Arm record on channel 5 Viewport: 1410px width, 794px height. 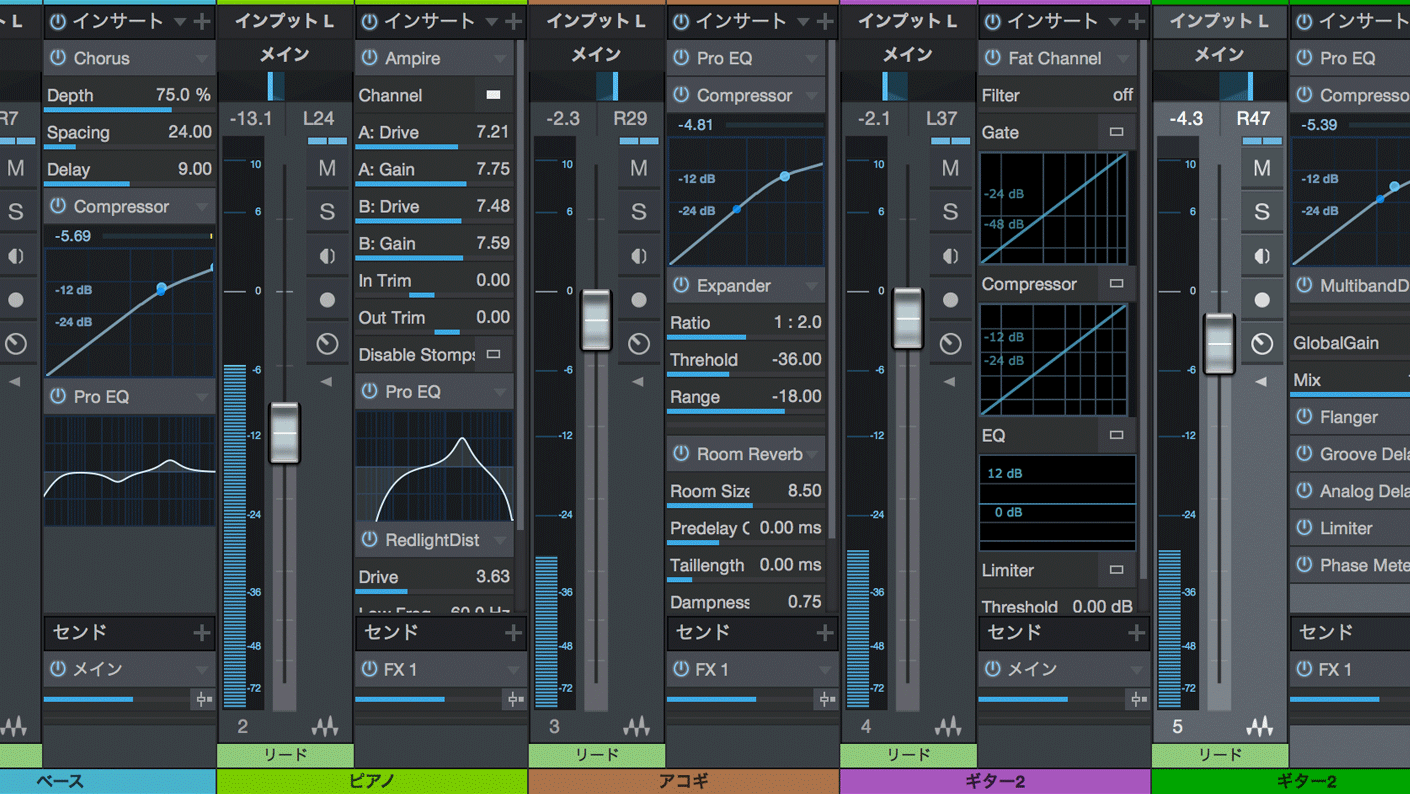(1262, 299)
